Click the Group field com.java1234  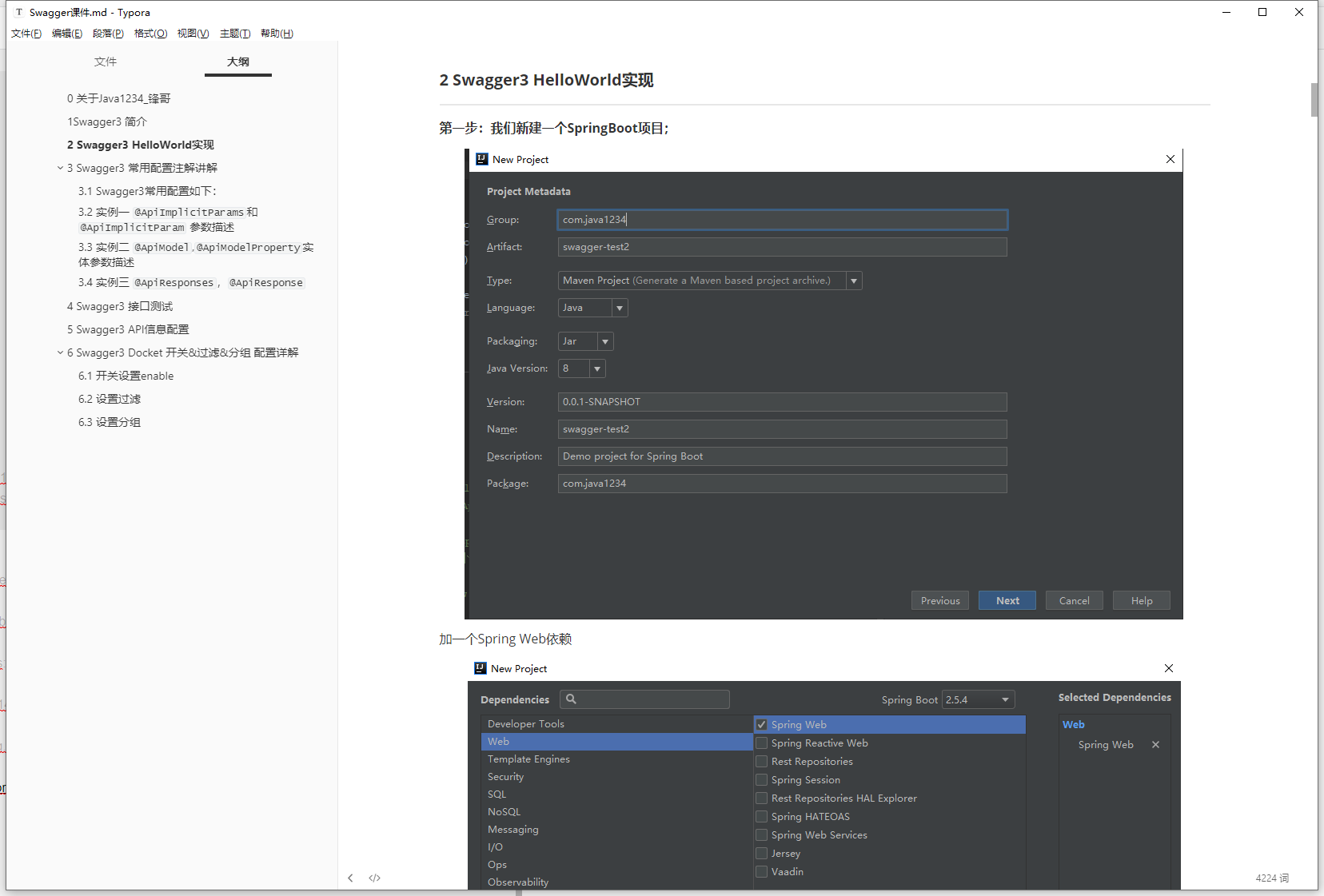(x=783, y=220)
